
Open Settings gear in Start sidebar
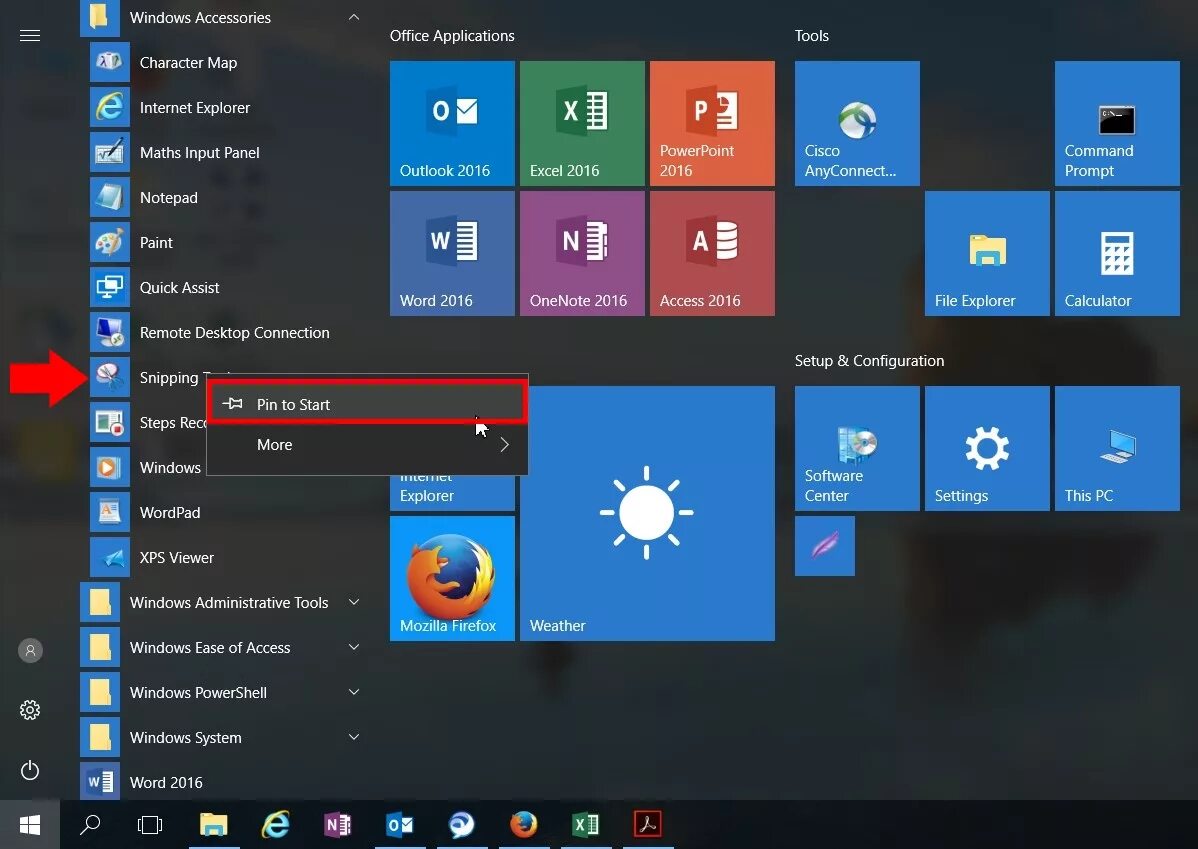point(30,710)
